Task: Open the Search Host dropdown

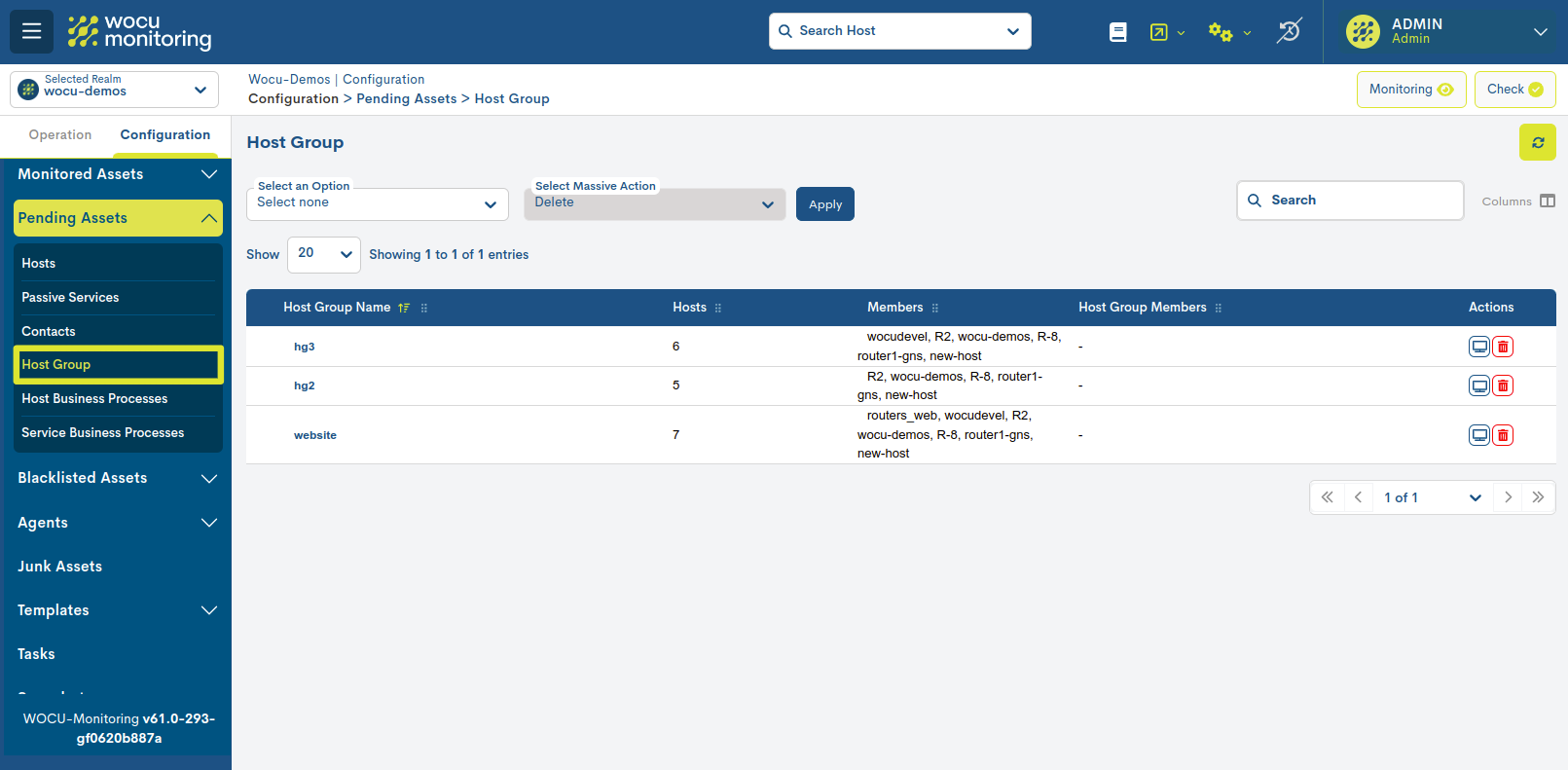Action: click(899, 31)
